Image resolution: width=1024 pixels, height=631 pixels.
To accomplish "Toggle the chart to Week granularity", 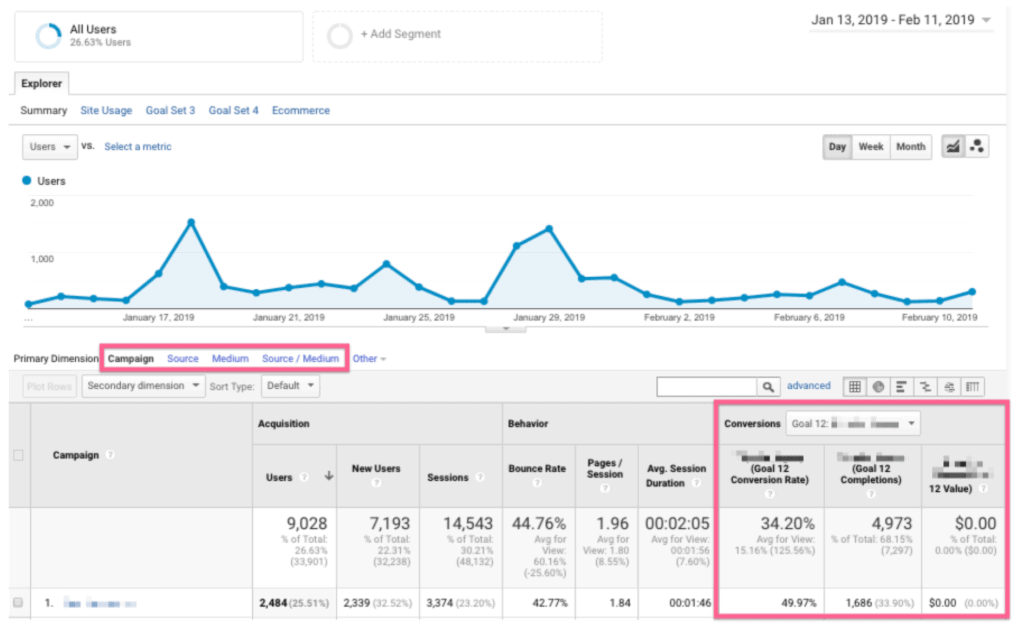I will coord(870,146).
